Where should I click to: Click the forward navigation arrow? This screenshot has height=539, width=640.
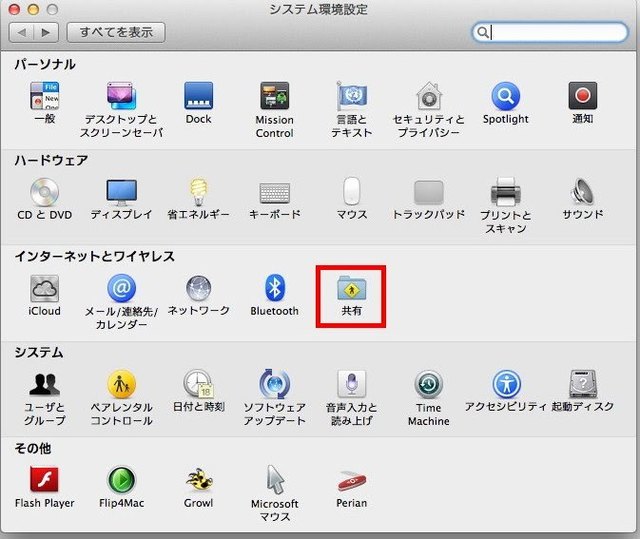tap(46, 32)
